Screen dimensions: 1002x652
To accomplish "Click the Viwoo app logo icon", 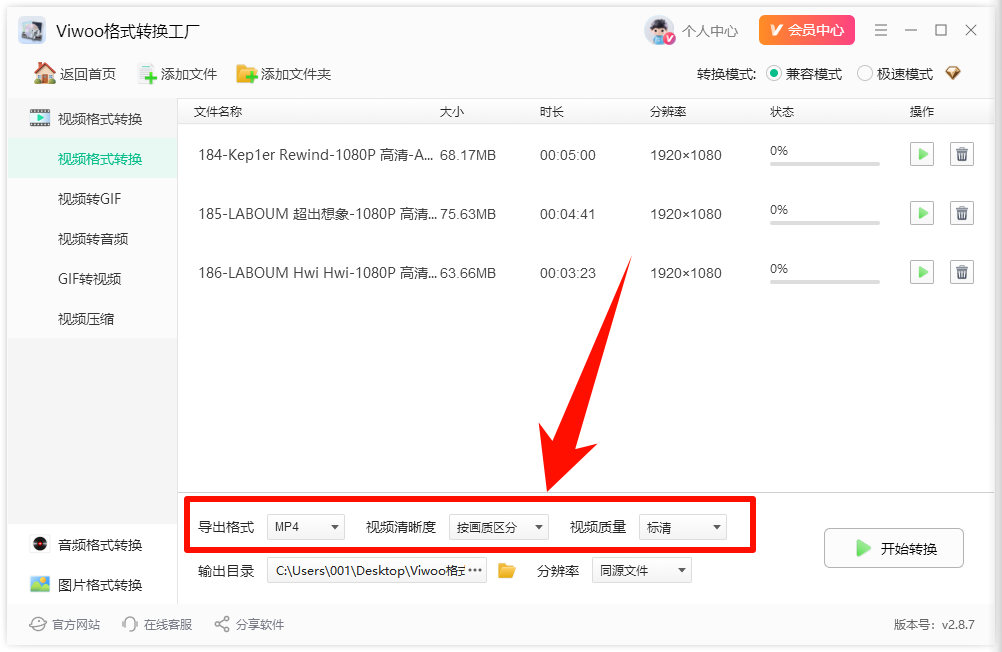I will click(x=32, y=30).
